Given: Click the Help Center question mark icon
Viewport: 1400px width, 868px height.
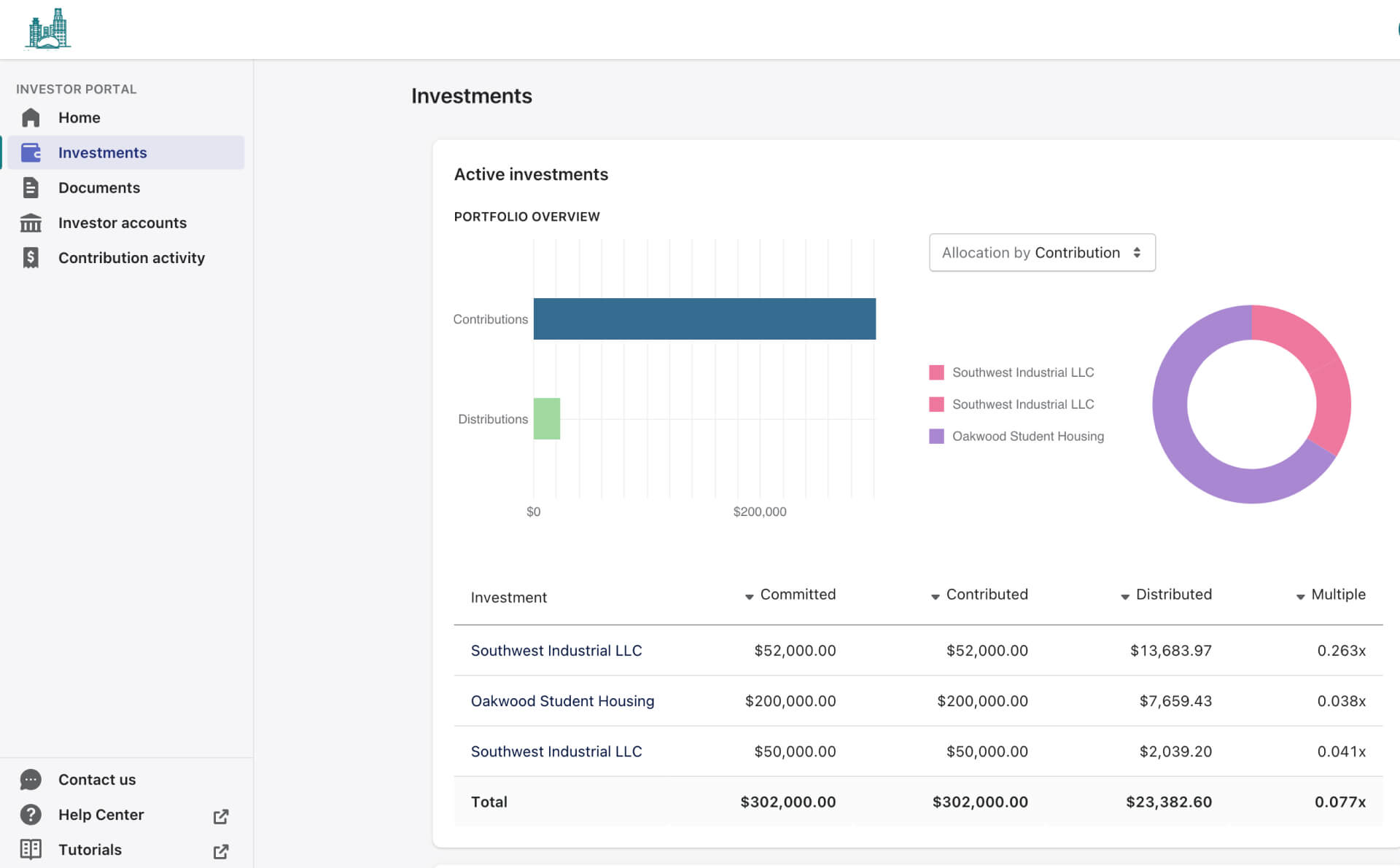Looking at the screenshot, I should (31, 815).
